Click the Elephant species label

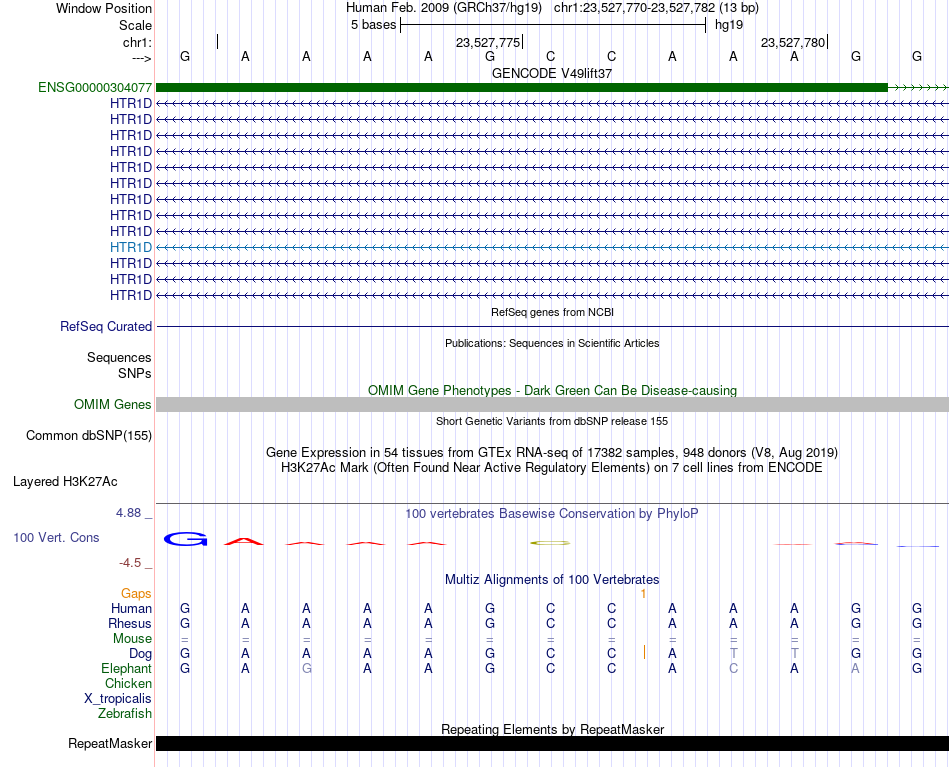coord(126,668)
